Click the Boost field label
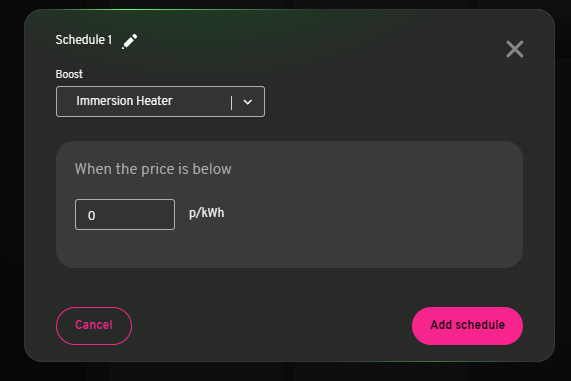This screenshot has height=381, width=571. point(69,74)
